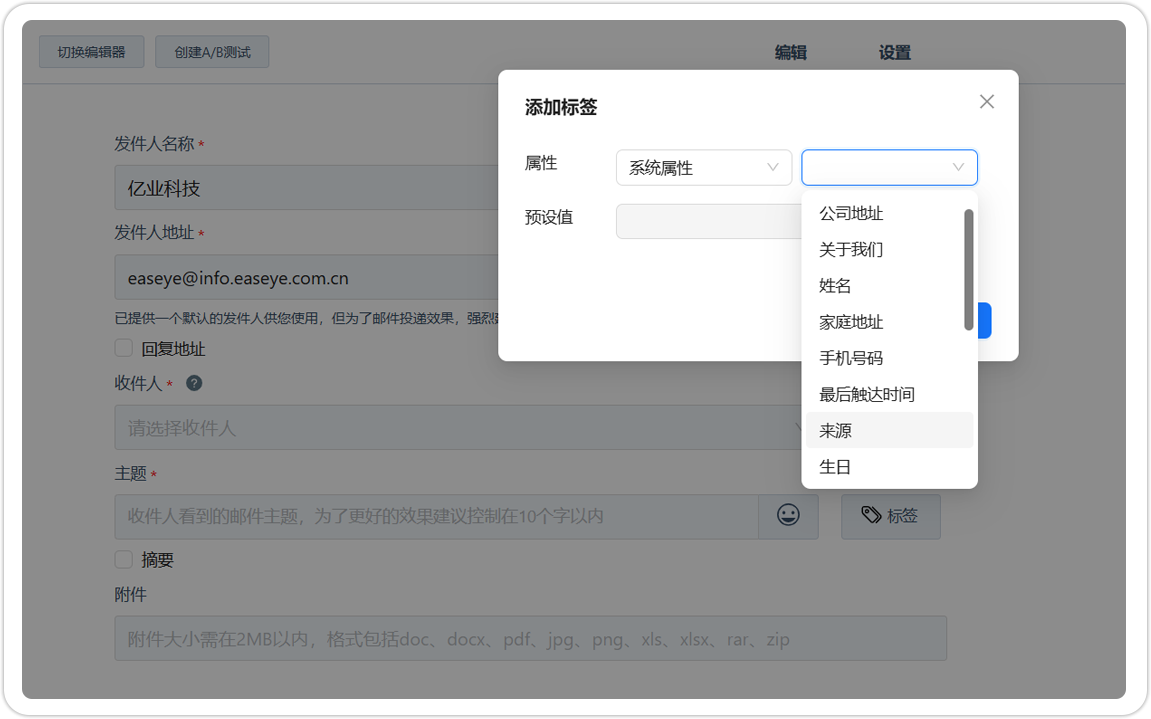Switch to the 编辑 tab

[x=791, y=51]
